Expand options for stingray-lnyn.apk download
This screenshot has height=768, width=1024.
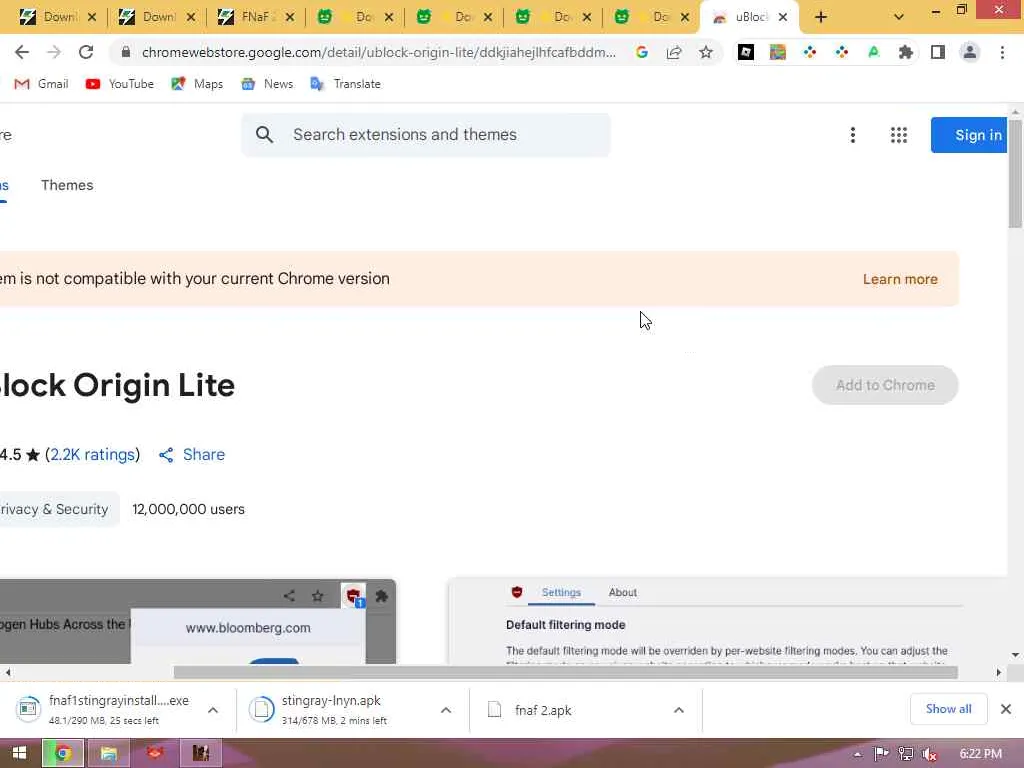coord(446,710)
